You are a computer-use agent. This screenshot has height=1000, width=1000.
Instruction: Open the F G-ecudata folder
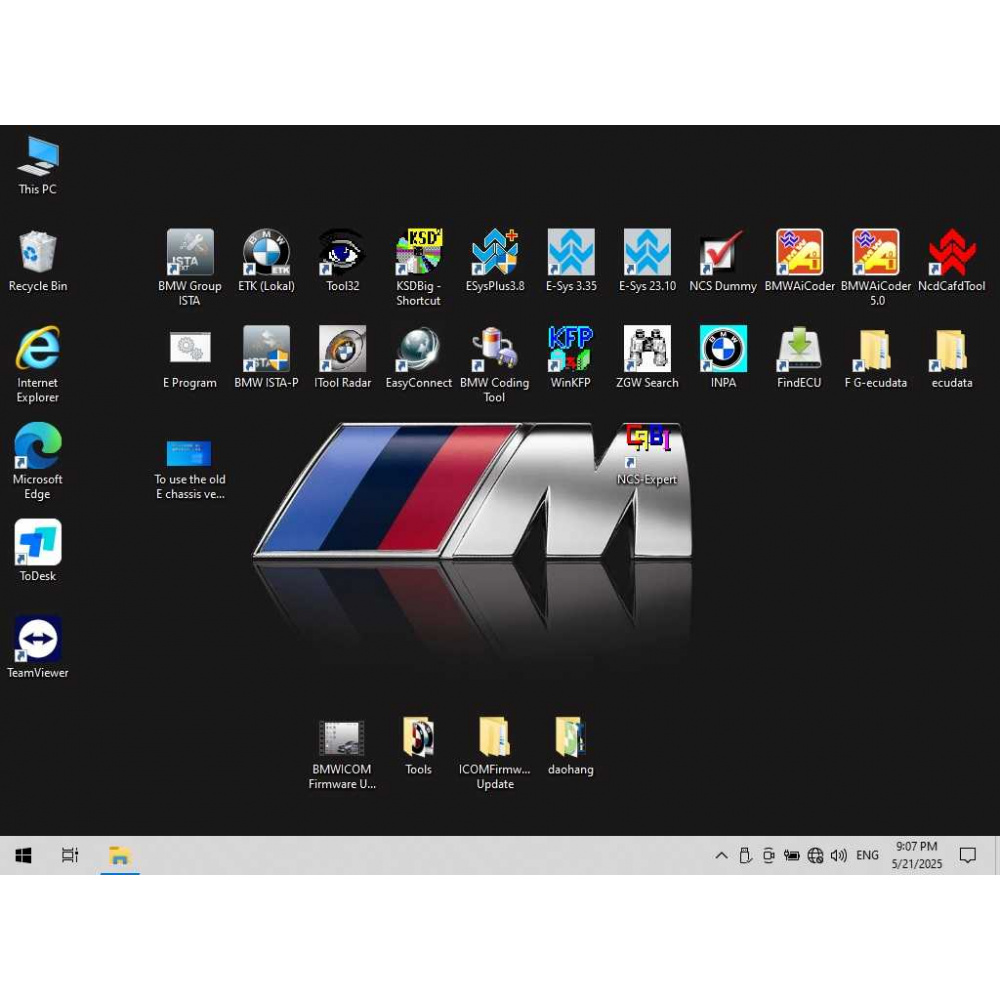(x=876, y=358)
